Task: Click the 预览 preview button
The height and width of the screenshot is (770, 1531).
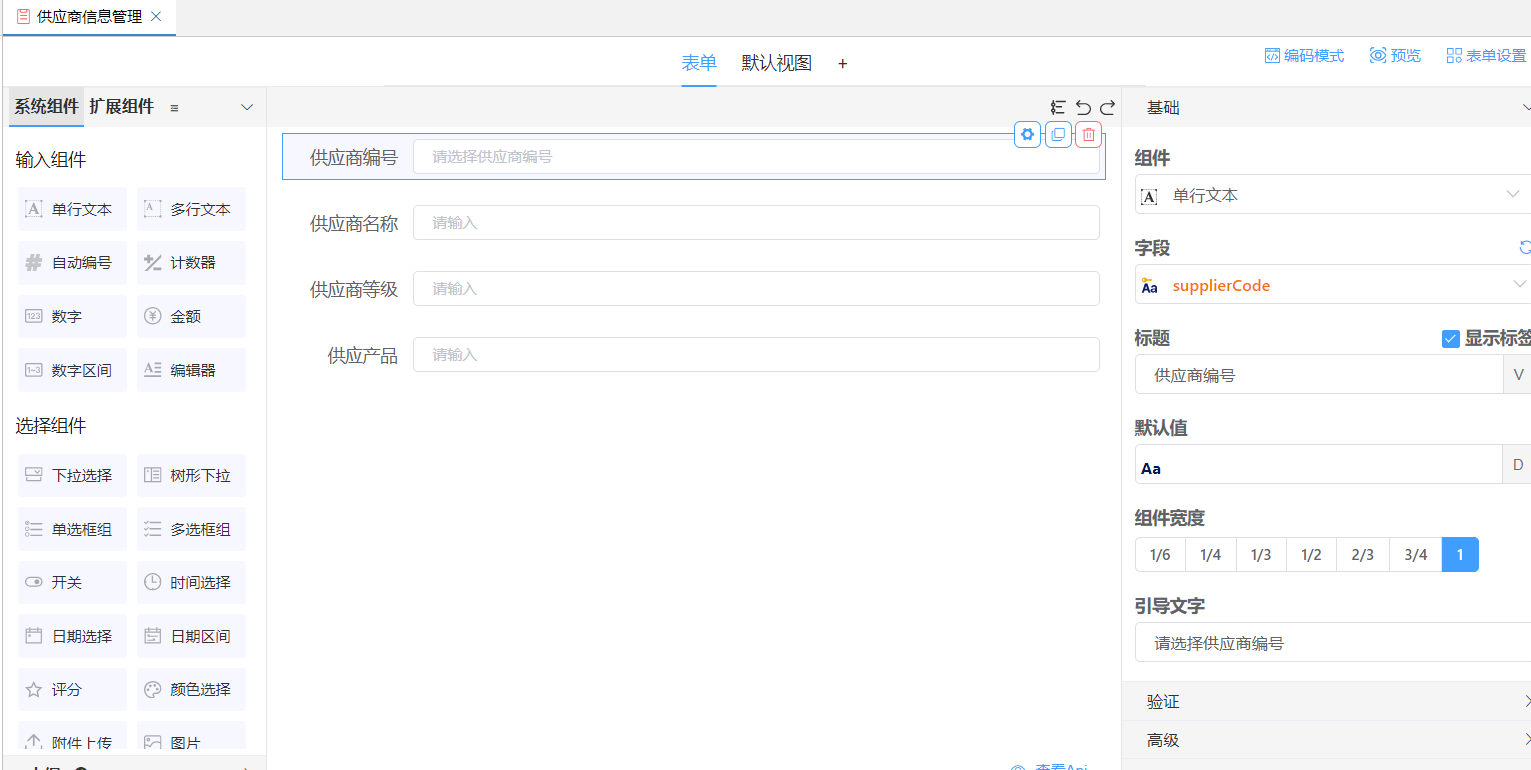Action: [1395, 56]
